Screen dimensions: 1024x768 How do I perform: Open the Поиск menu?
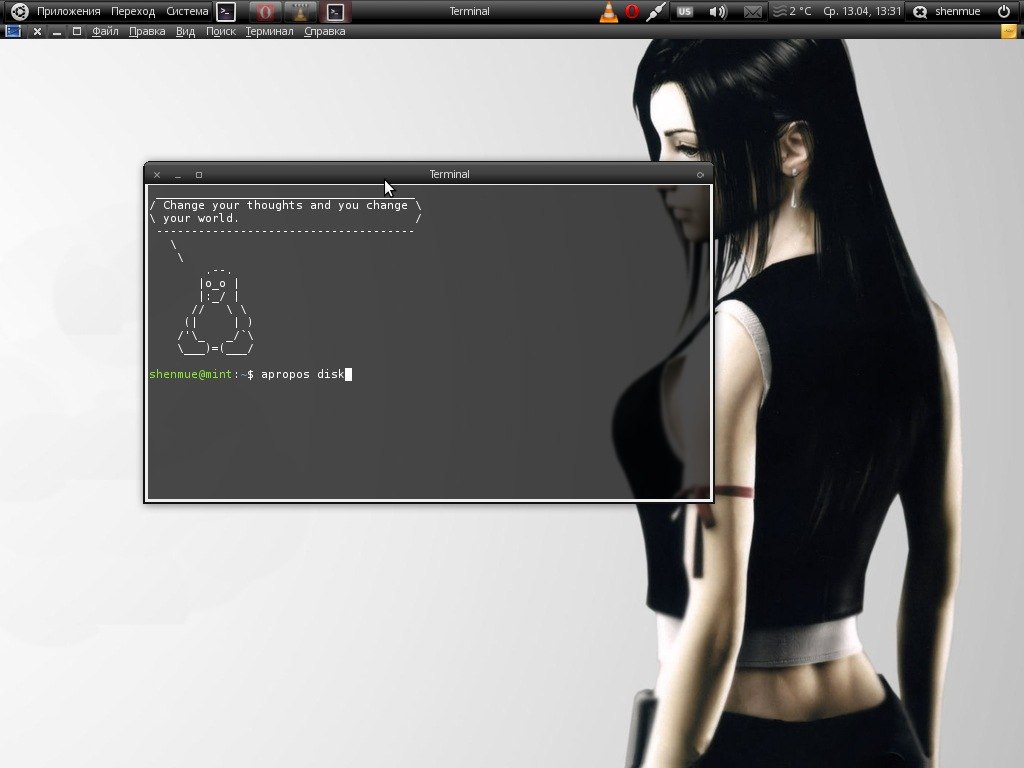click(x=221, y=31)
